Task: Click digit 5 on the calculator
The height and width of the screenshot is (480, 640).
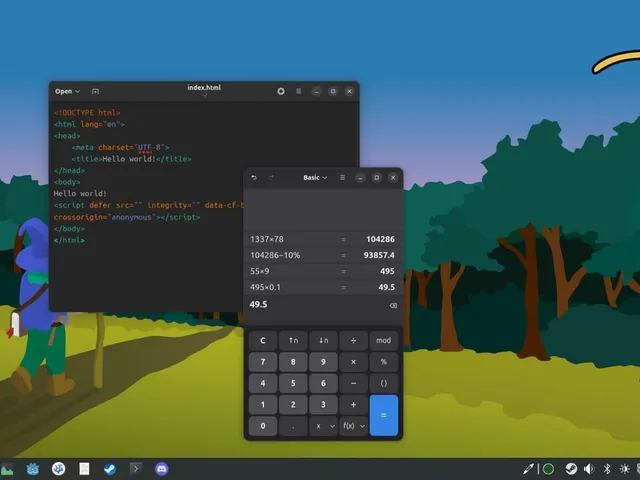Action: click(x=293, y=383)
